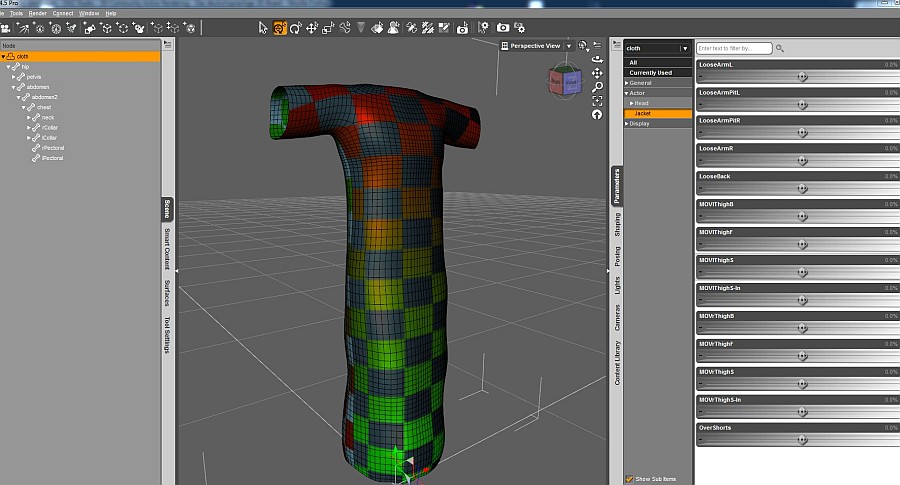Click the LooseBack slider handle
This screenshot has width=900, height=485.
tap(802, 189)
